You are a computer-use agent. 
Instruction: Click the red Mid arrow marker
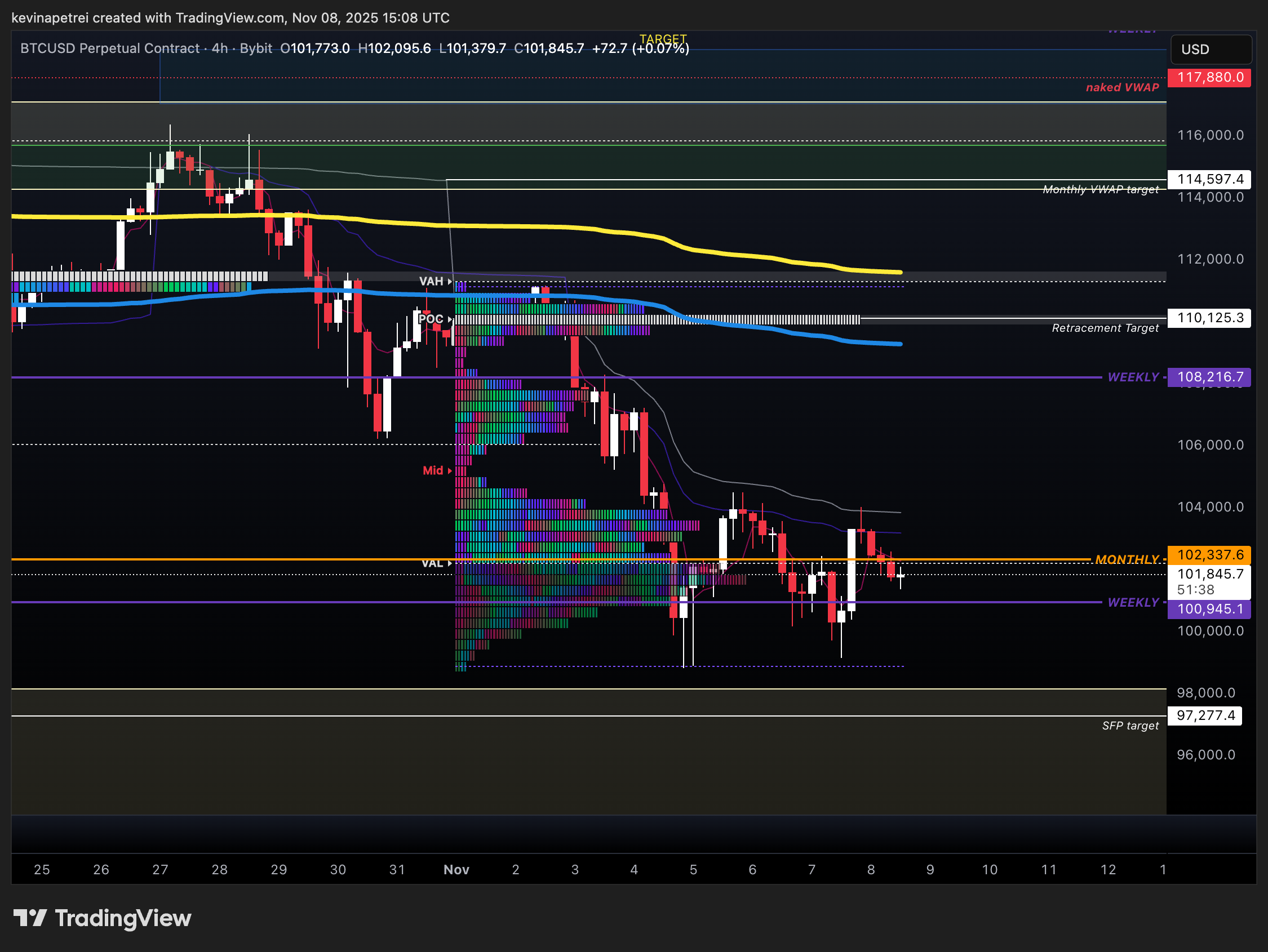pyautogui.click(x=449, y=470)
